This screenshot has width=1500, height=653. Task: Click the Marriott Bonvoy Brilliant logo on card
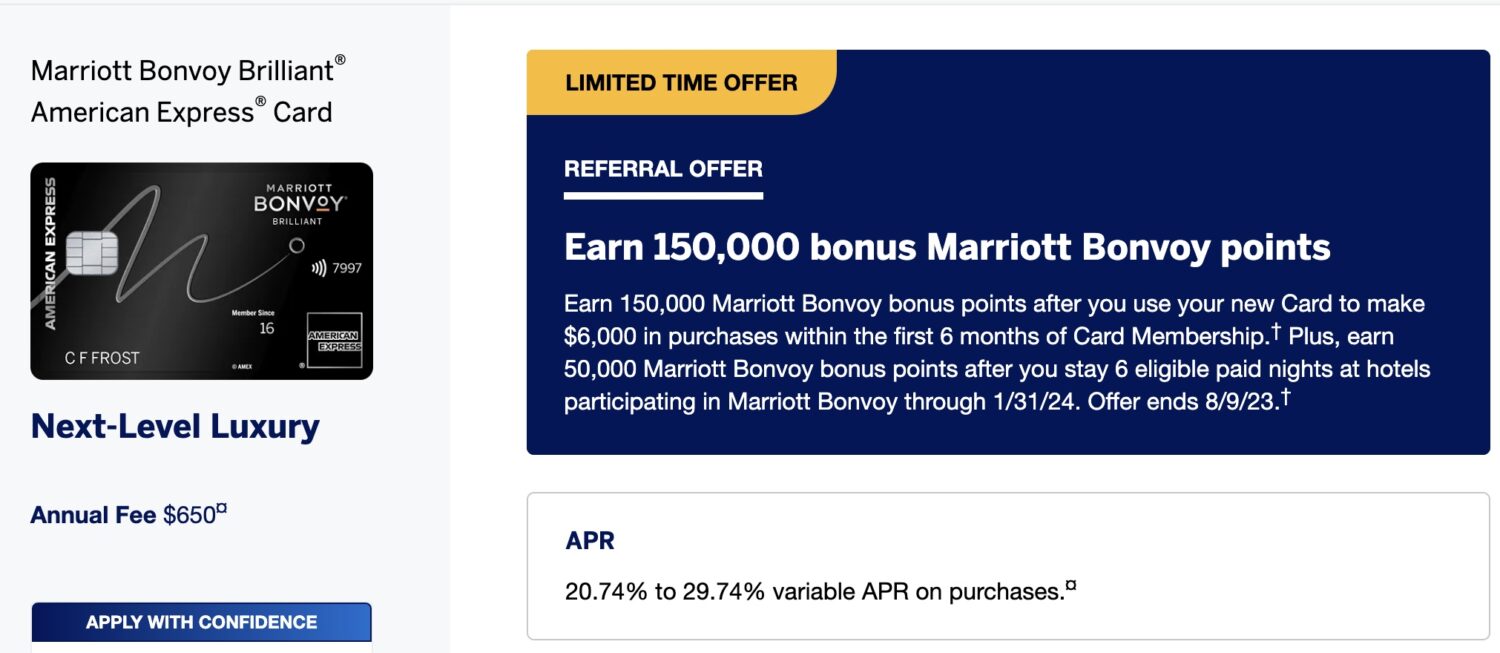coord(300,203)
